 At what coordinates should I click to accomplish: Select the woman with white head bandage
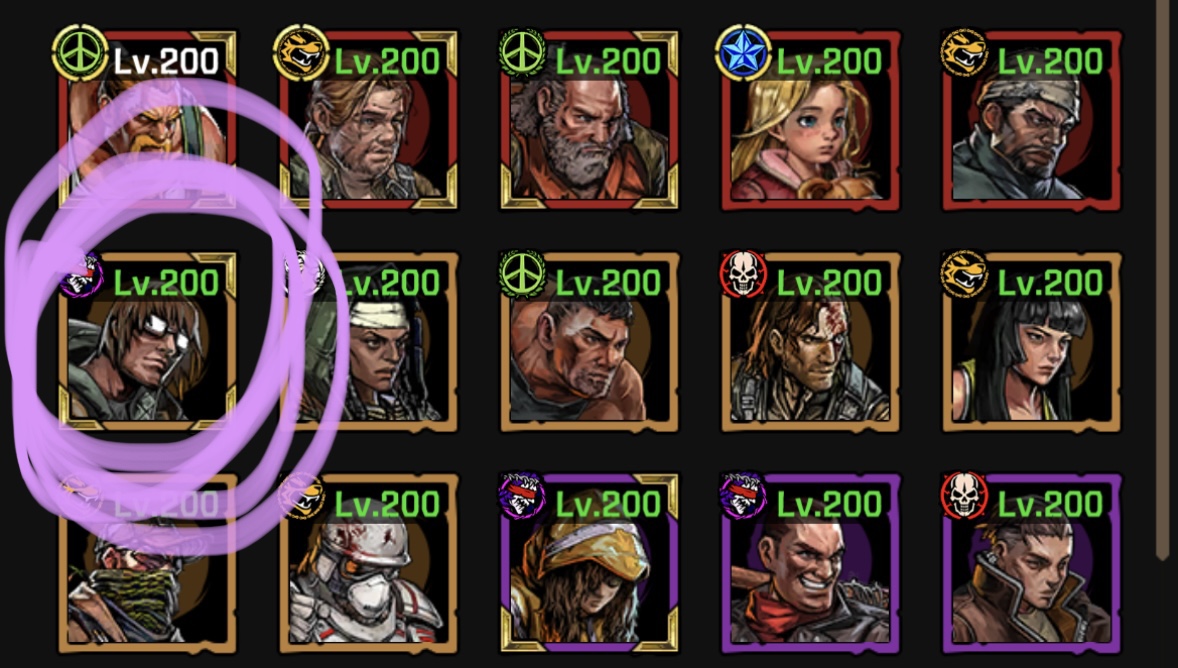369,342
